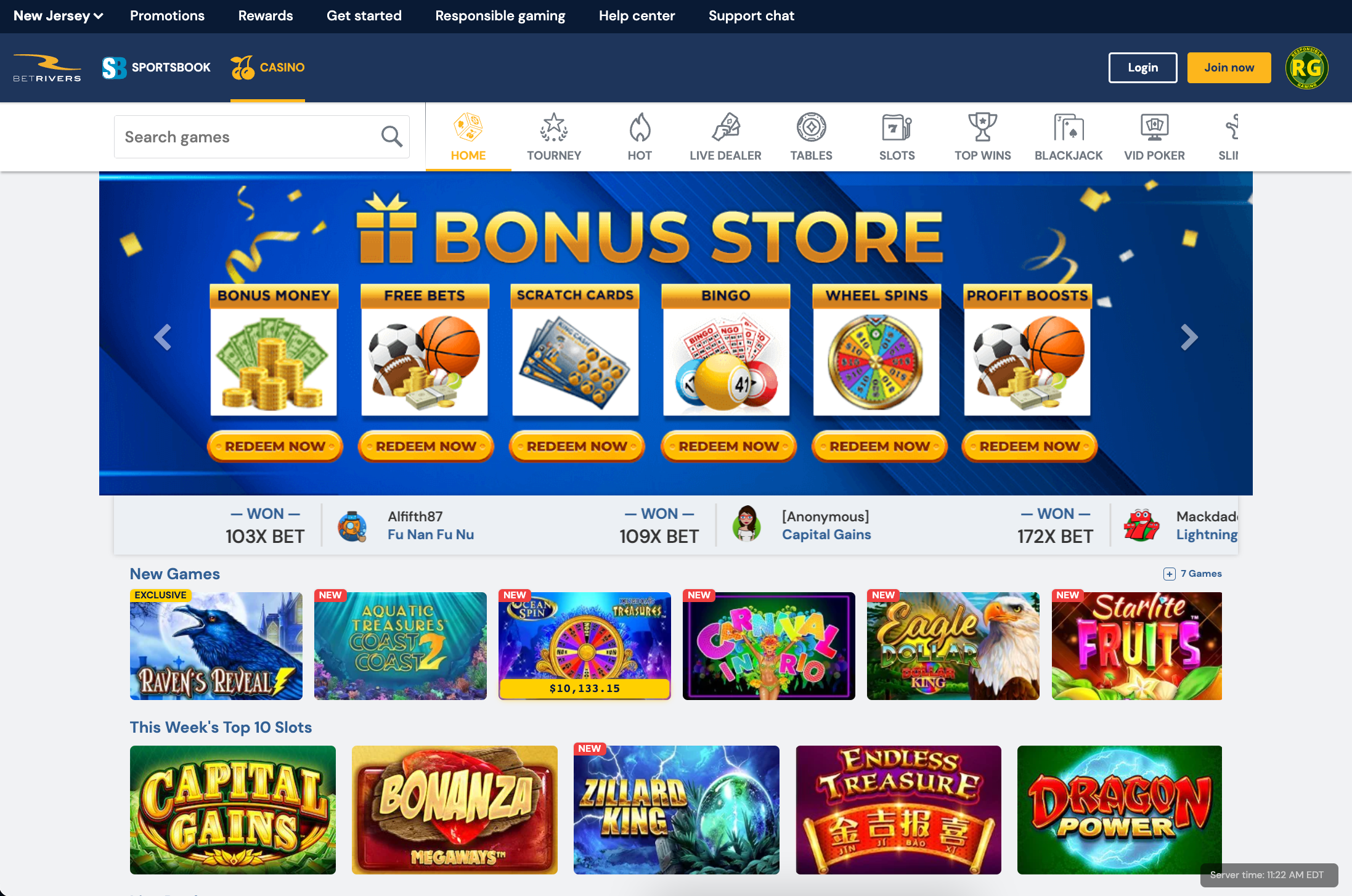Open the Vid Poker category
The height and width of the screenshot is (896, 1352).
coord(1154,137)
